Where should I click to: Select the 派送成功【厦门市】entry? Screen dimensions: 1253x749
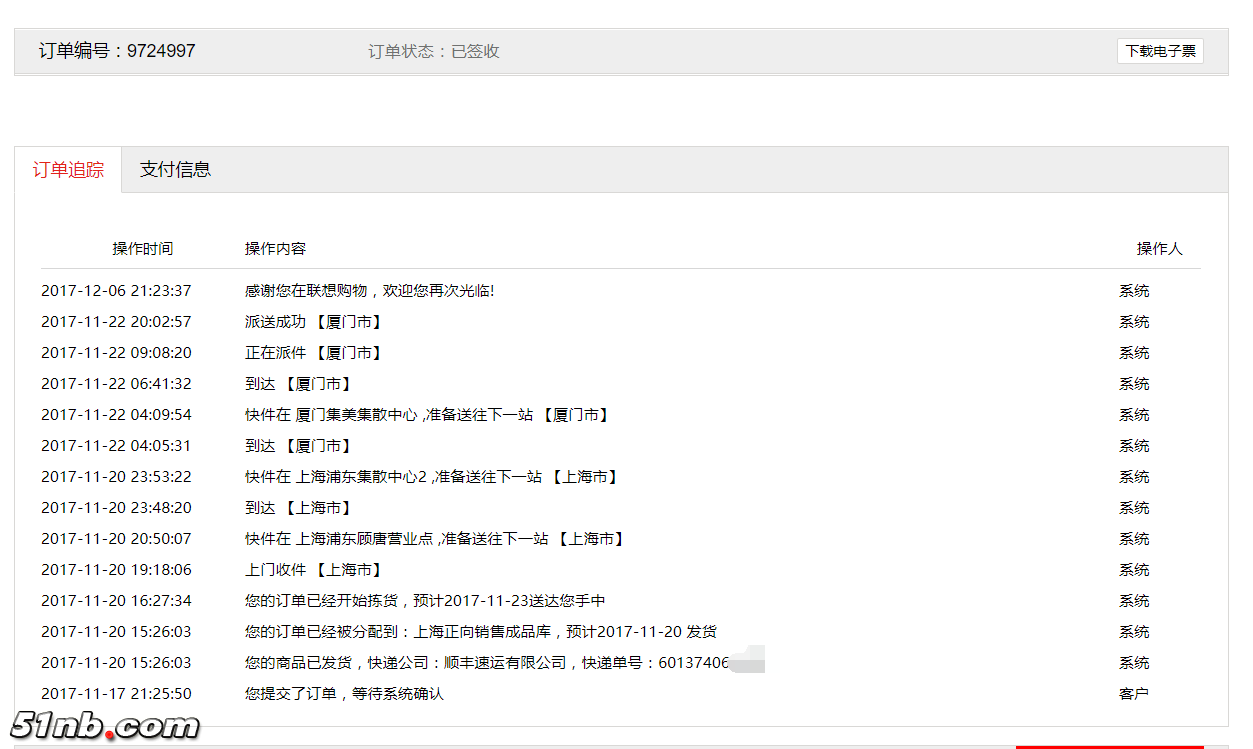(x=315, y=322)
